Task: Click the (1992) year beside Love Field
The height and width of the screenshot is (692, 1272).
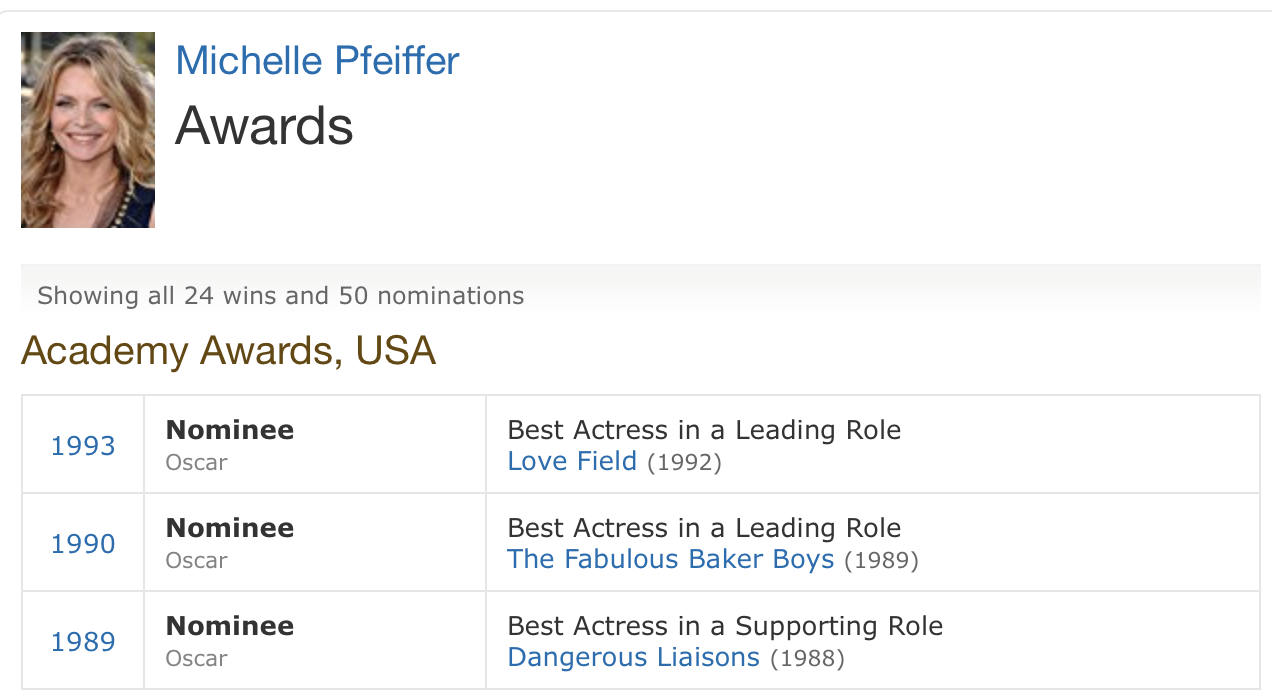Action: pos(684,462)
